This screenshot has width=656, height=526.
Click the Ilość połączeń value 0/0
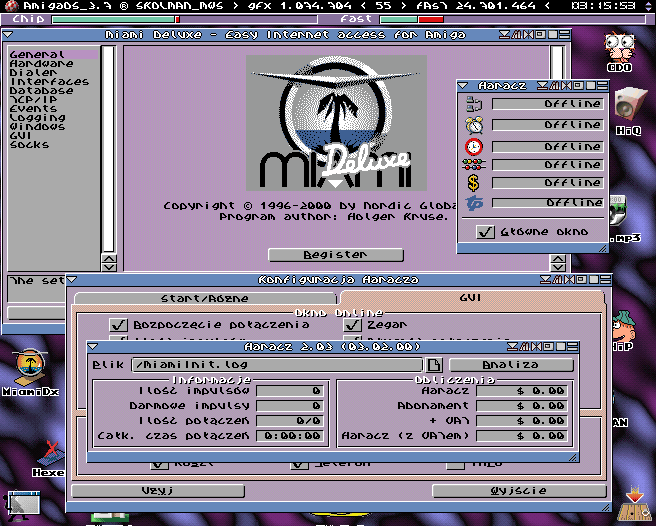[290, 421]
